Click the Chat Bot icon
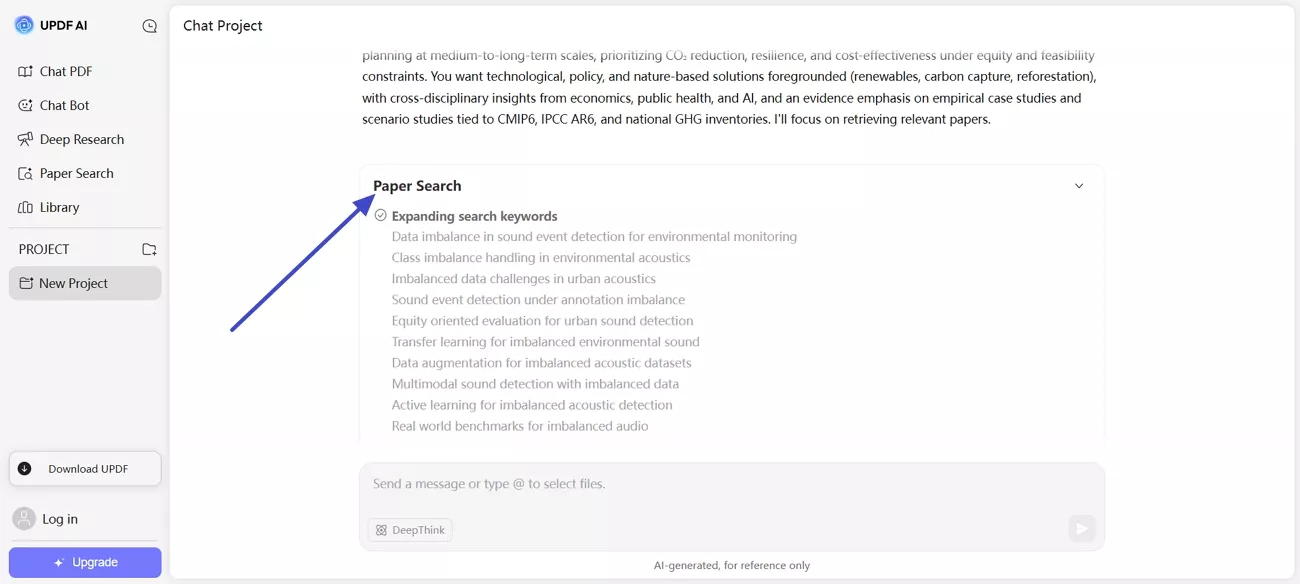Image resolution: width=1300 pixels, height=584 pixels. pyautogui.click(x=26, y=105)
